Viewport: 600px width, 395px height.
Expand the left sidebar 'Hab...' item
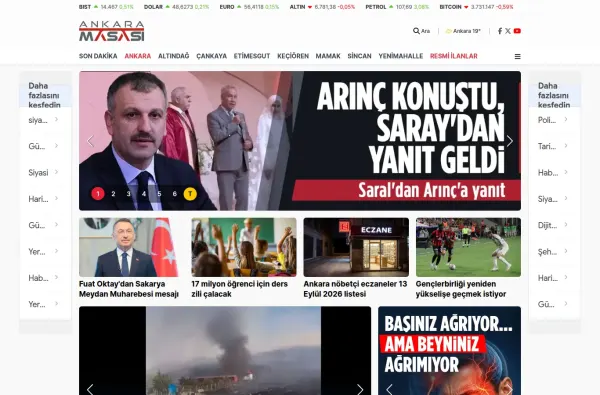click(x=45, y=278)
